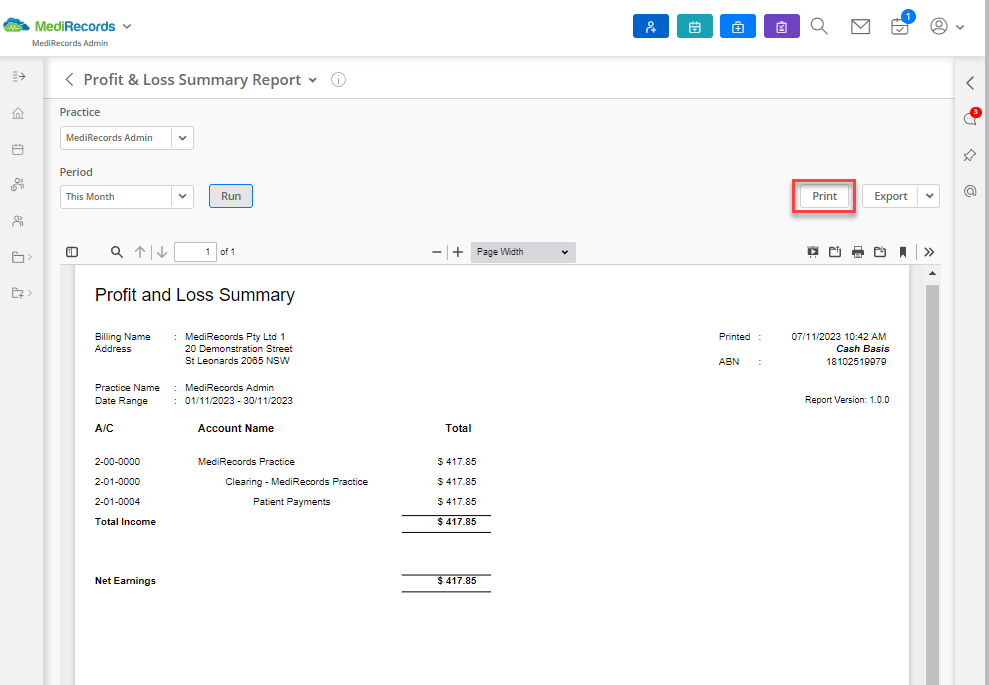
Task: Go to next report page arrow
Action: [162, 252]
